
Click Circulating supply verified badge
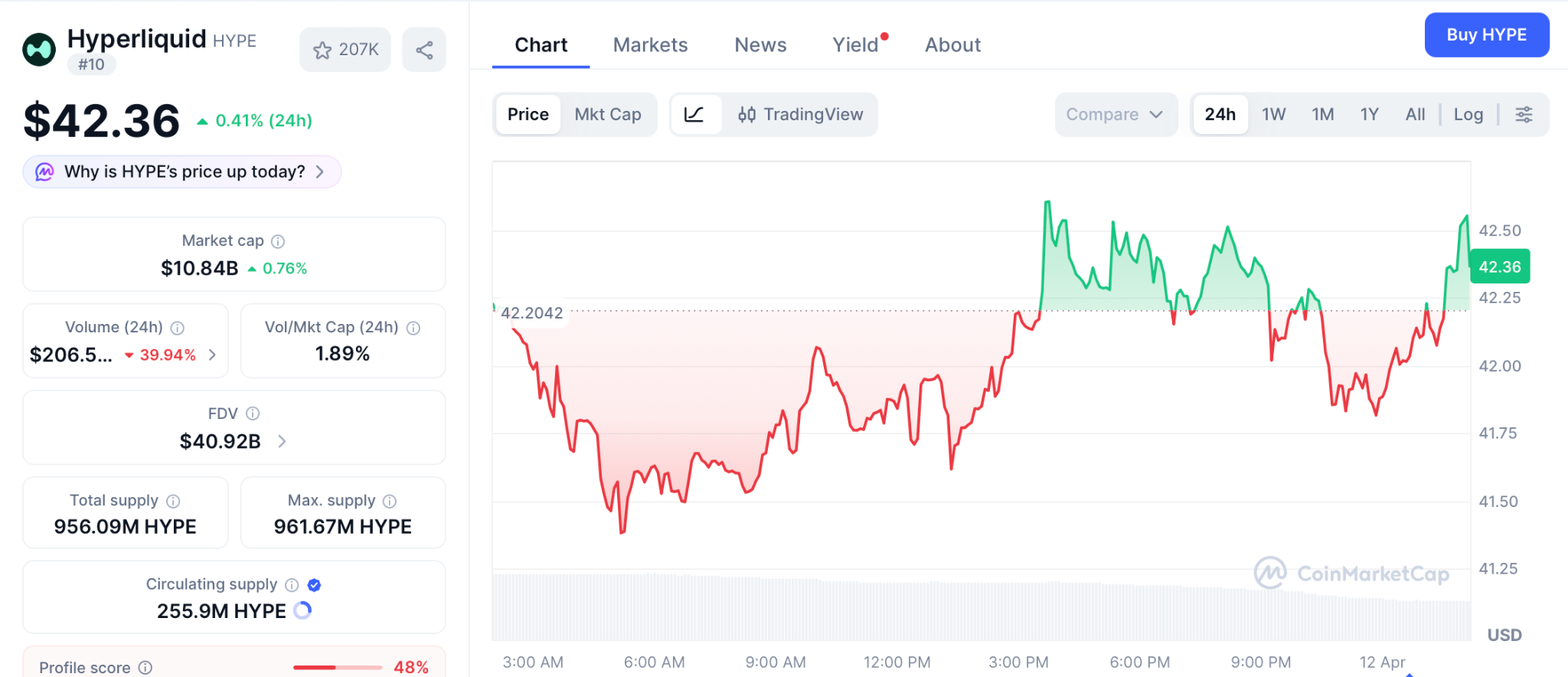(314, 585)
